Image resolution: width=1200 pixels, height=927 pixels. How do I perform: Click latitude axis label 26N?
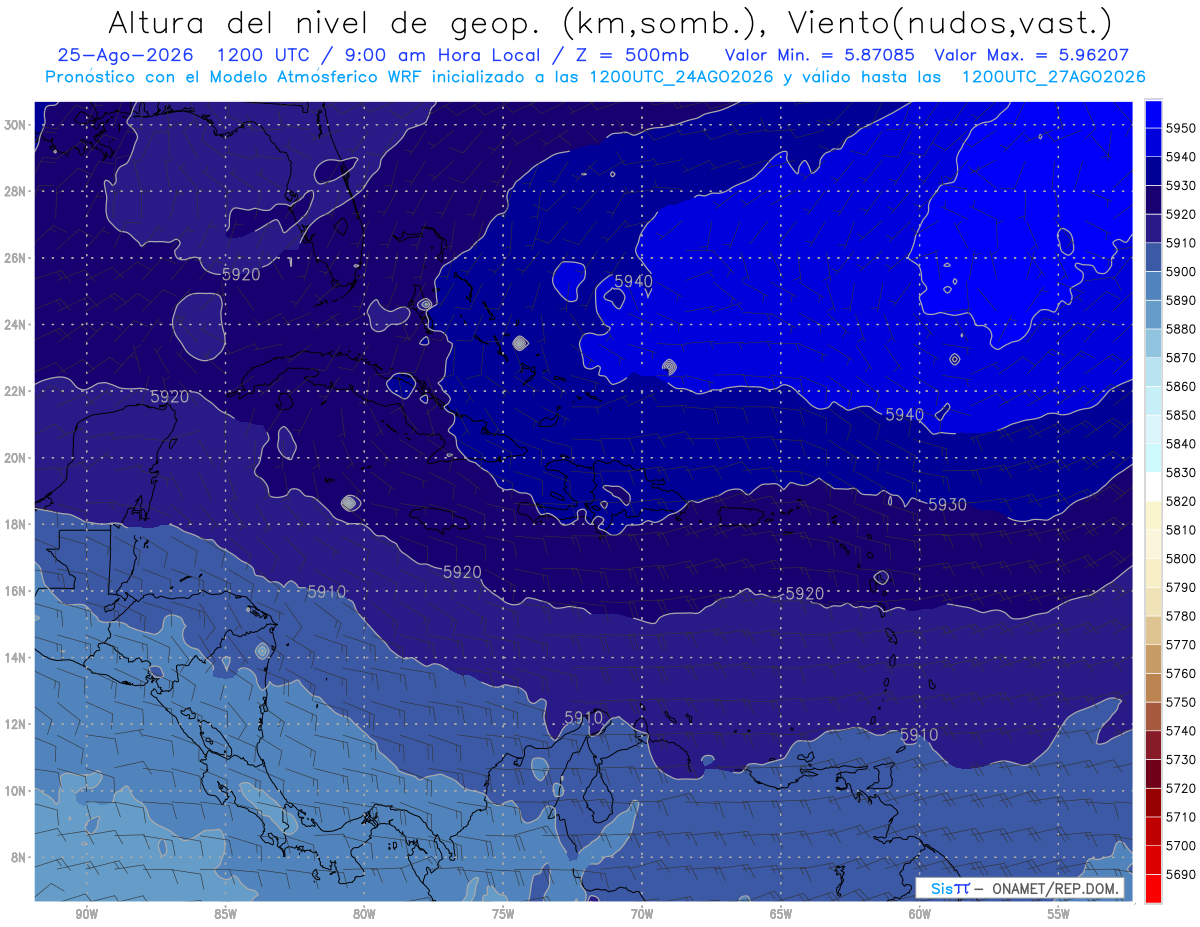pyautogui.click(x=15, y=258)
